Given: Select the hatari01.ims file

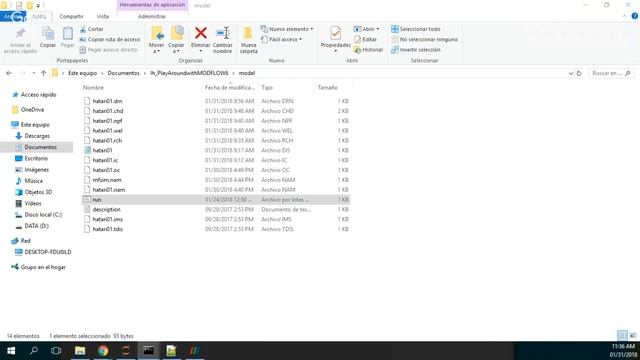Looking at the screenshot, I should click(x=216, y=219).
